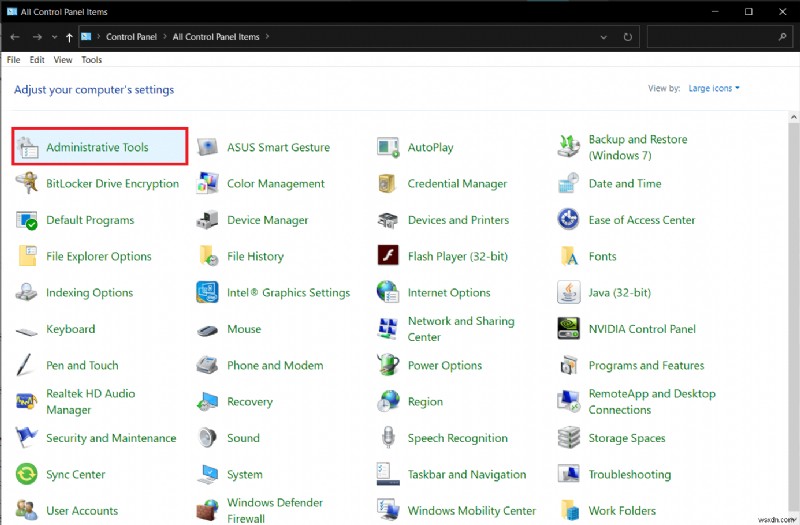The image size is (800, 525).
Task: Open the Administrative Tools icon
Action: [x=27, y=147]
